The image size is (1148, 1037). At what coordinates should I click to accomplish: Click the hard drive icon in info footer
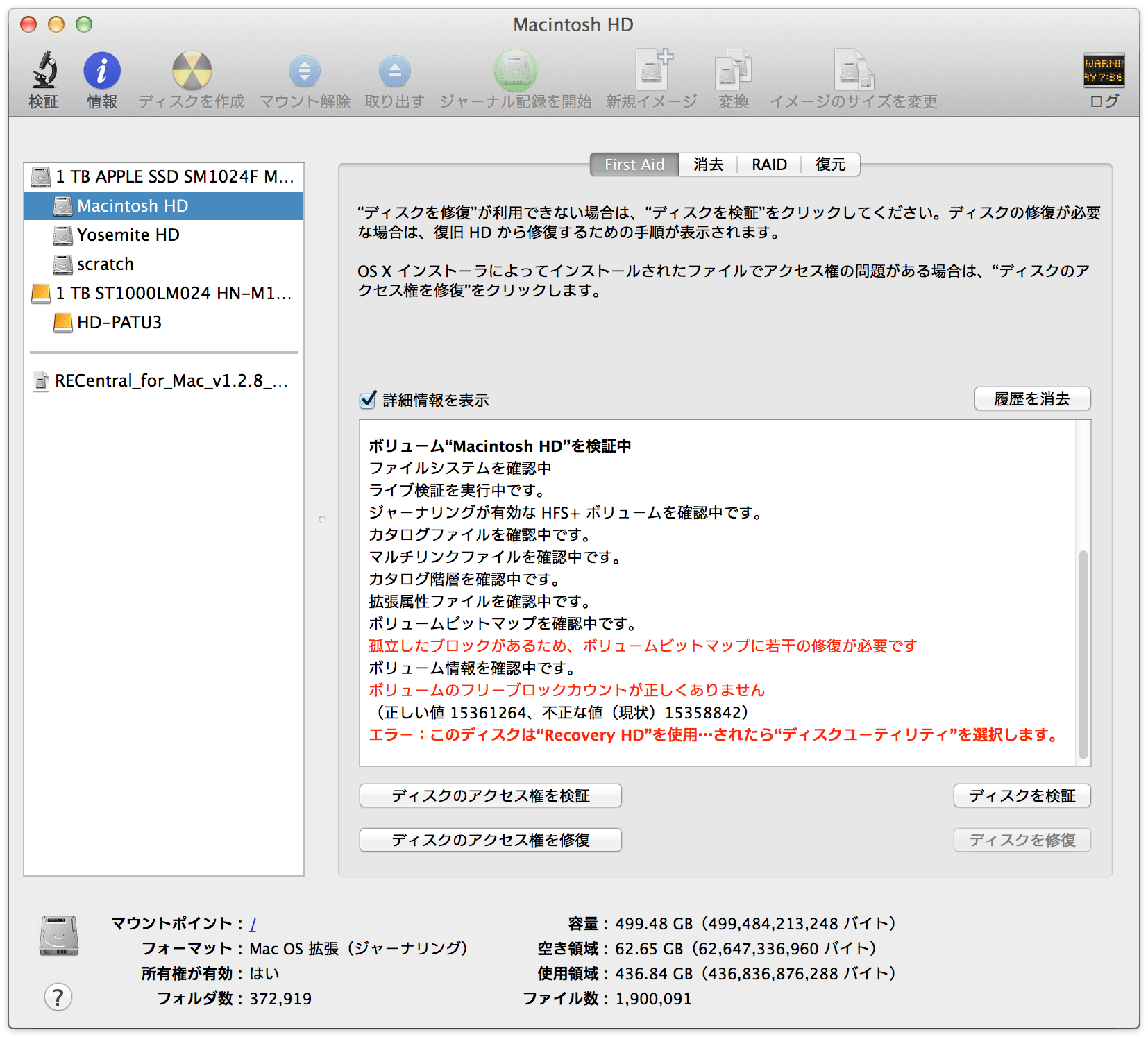(x=59, y=936)
